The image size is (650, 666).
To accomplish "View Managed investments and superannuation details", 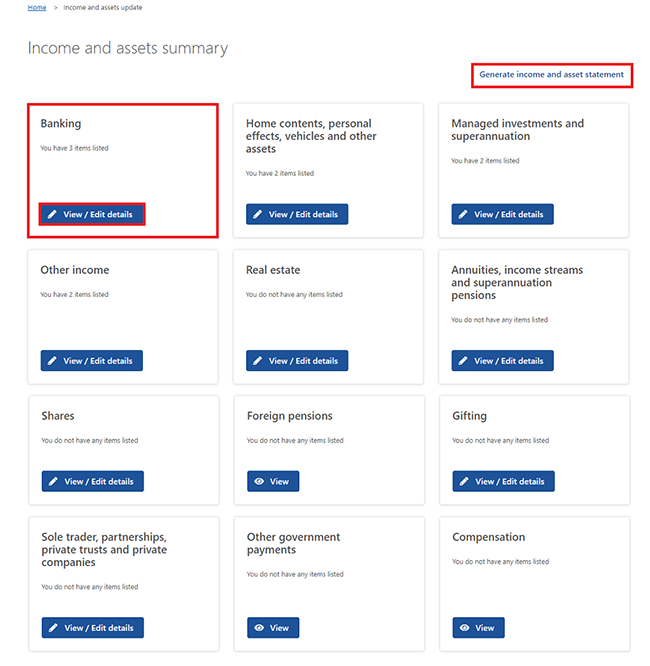I will (502, 214).
